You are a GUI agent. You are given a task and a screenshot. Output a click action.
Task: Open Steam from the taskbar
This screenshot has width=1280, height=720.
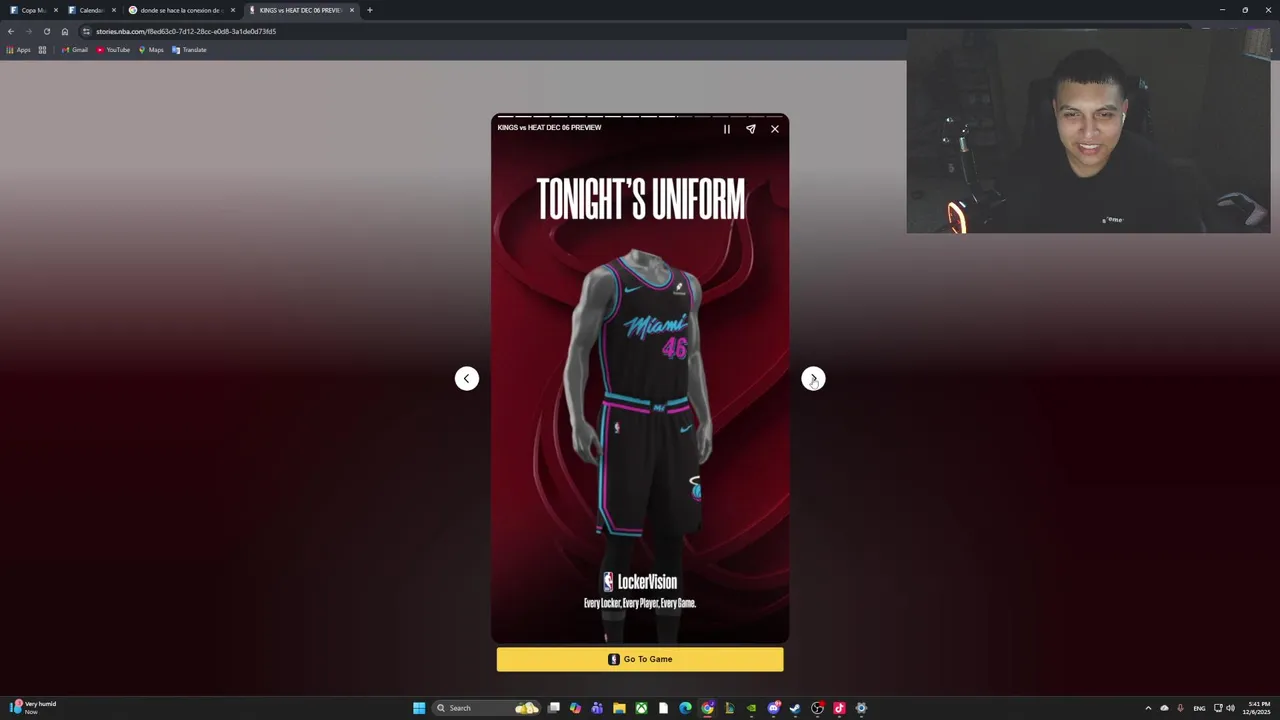pyautogui.click(x=795, y=708)
